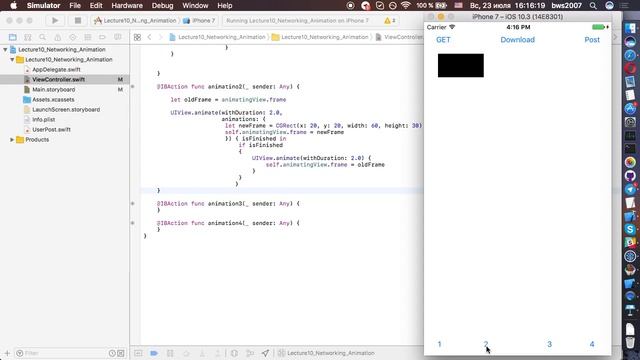Click the ViewController breadcrumb in jump bar

coord(400,37)
